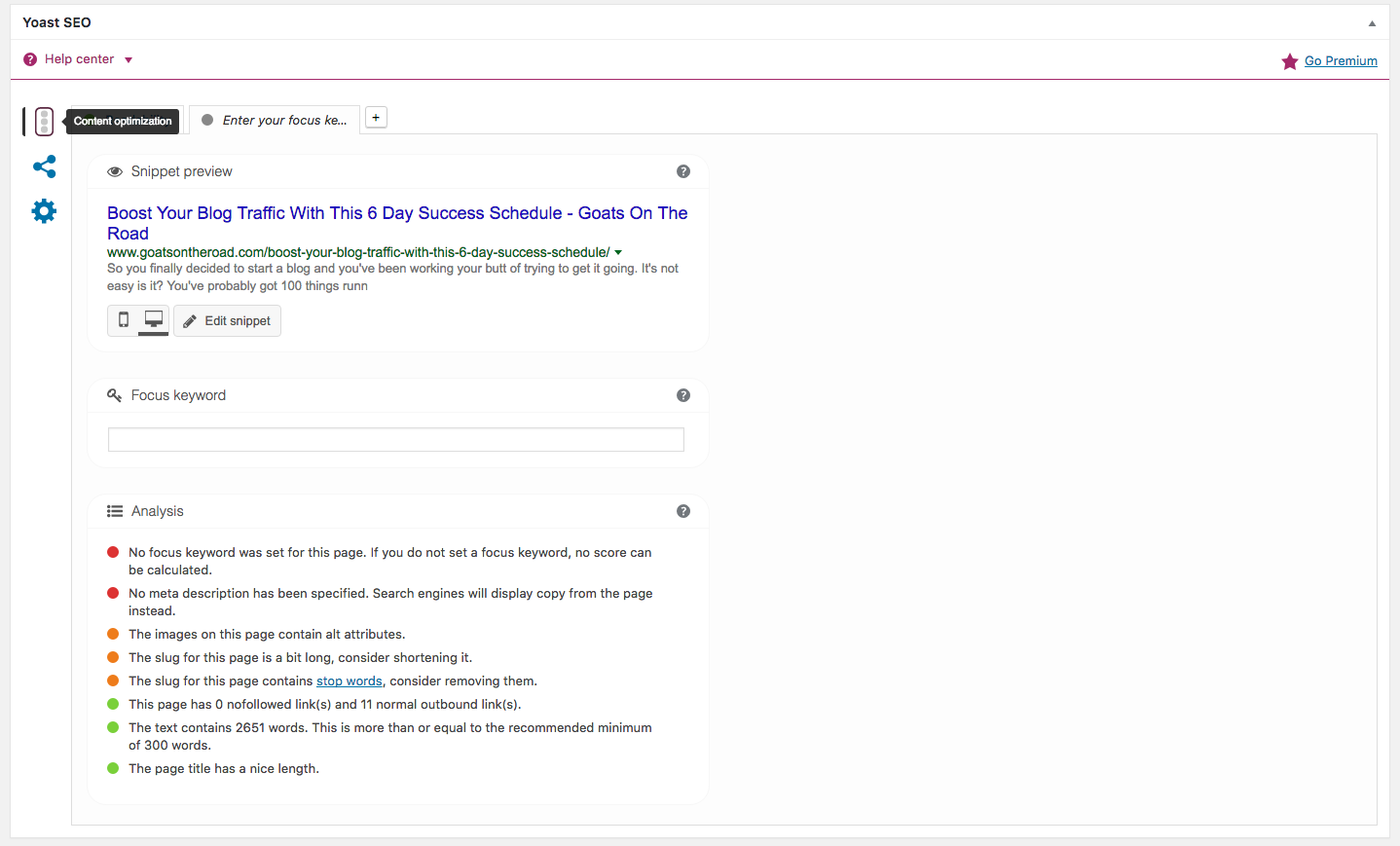This screenshot has width=1400, height=846.
Task: Click the Snippet preview eye icon
Action: click(x=115, y=172)
